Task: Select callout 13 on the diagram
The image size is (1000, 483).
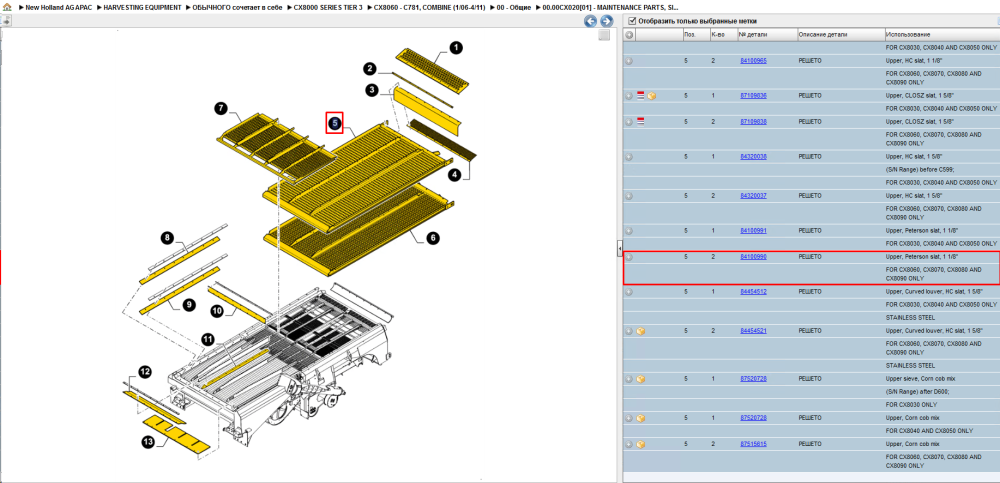Action: tap(148, 442)
